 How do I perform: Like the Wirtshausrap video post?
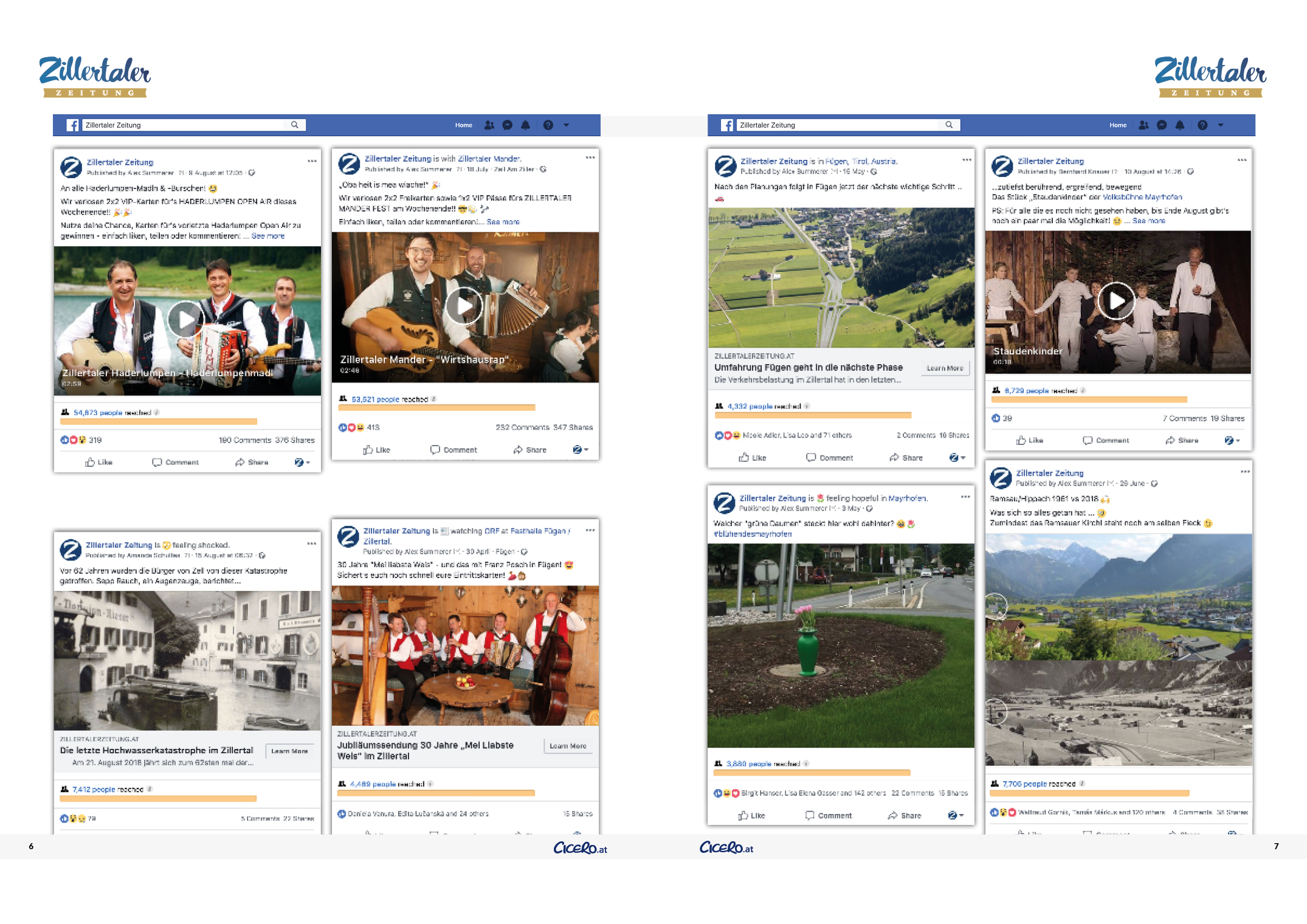coord(376,450)
